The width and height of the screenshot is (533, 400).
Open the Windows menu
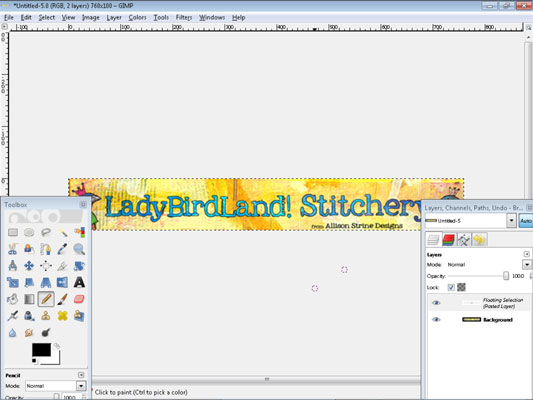[212, 17]
